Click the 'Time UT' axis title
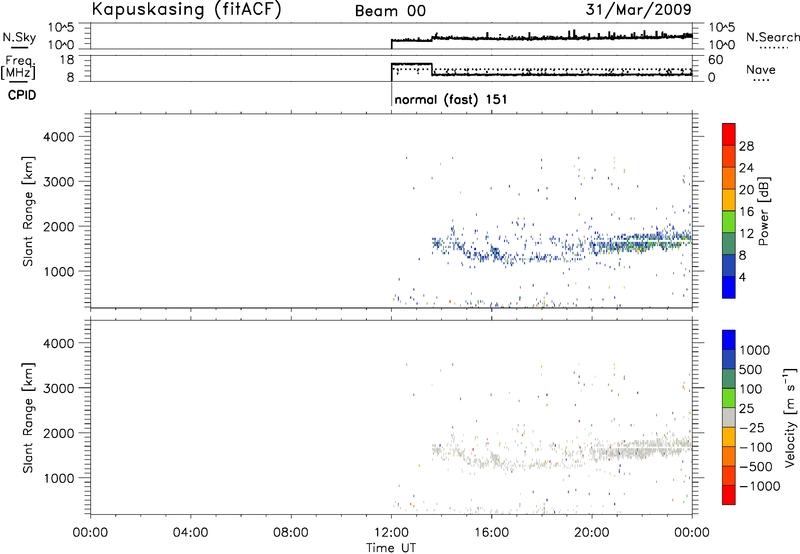This screenshot has height=554, width=800. (x=391, y=548)
